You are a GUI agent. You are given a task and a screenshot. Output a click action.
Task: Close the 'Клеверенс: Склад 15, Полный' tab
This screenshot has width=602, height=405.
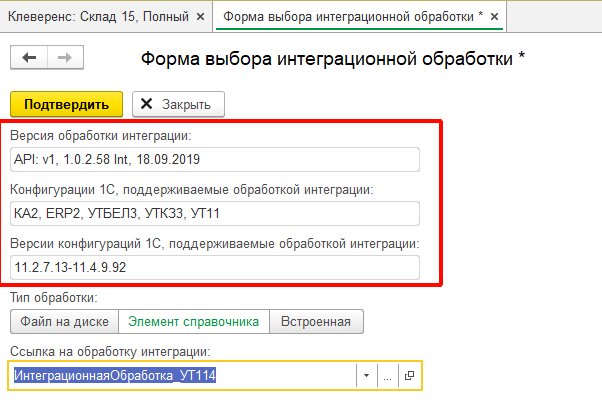tap(200, 17)
